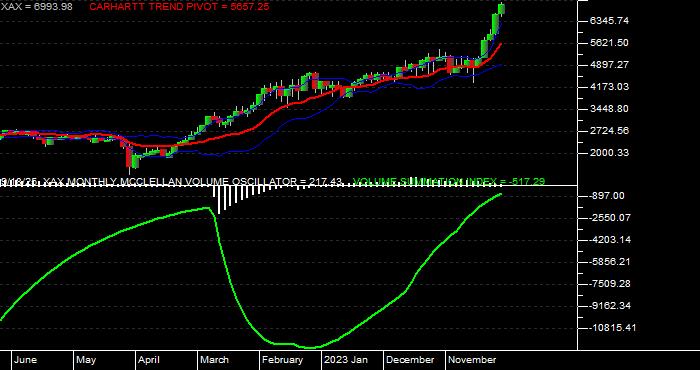This screenshot has width=700, height=370.
Task: Select the -897.00 oscillator axis label
Action: 606,195
